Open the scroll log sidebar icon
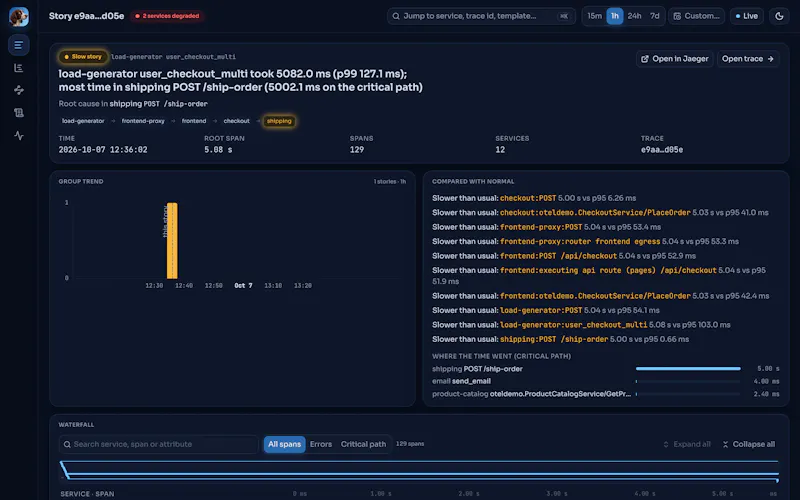This screenshot has height=500, width=800. pos(19,113)
